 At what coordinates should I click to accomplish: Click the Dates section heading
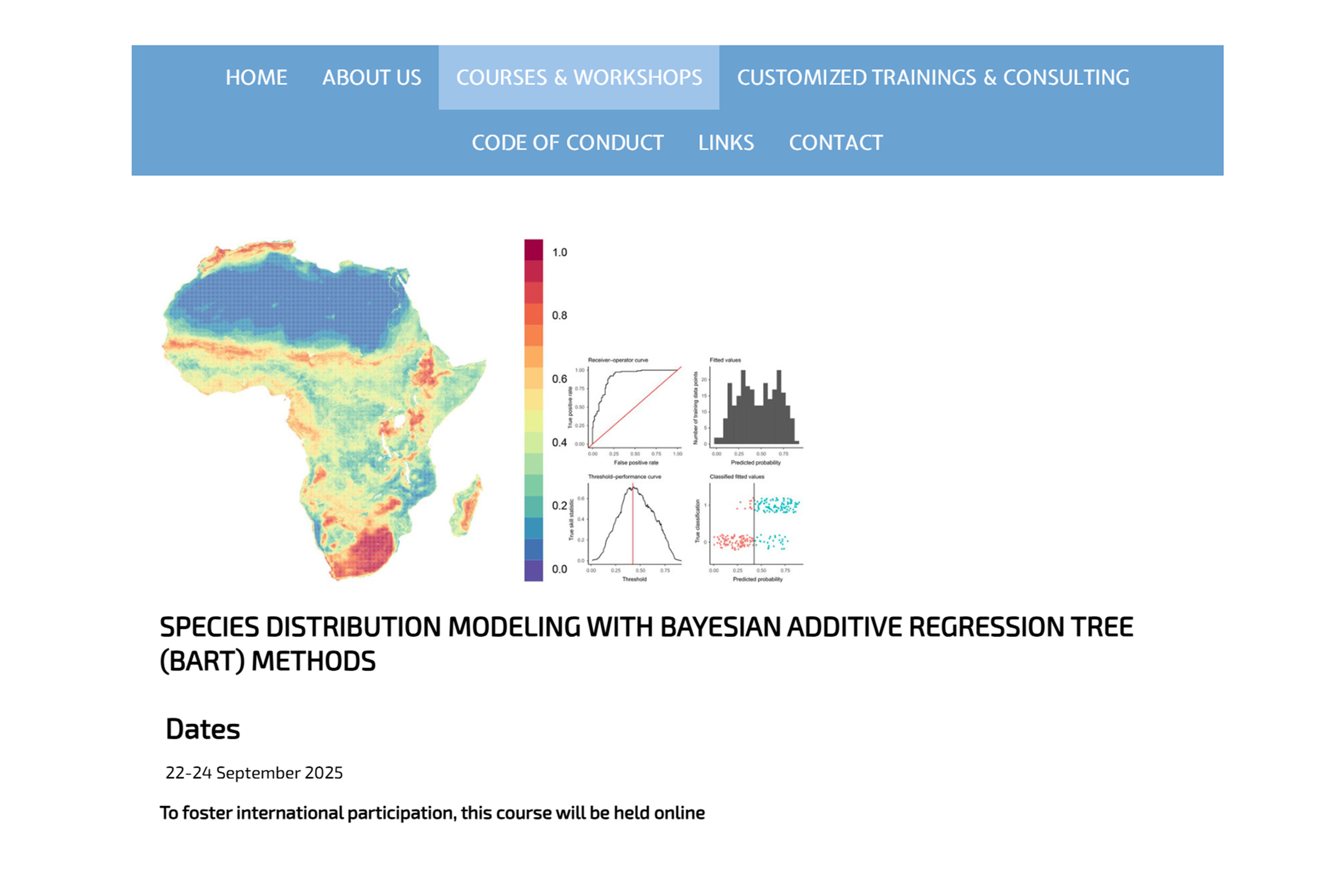(x=203, y=729)
